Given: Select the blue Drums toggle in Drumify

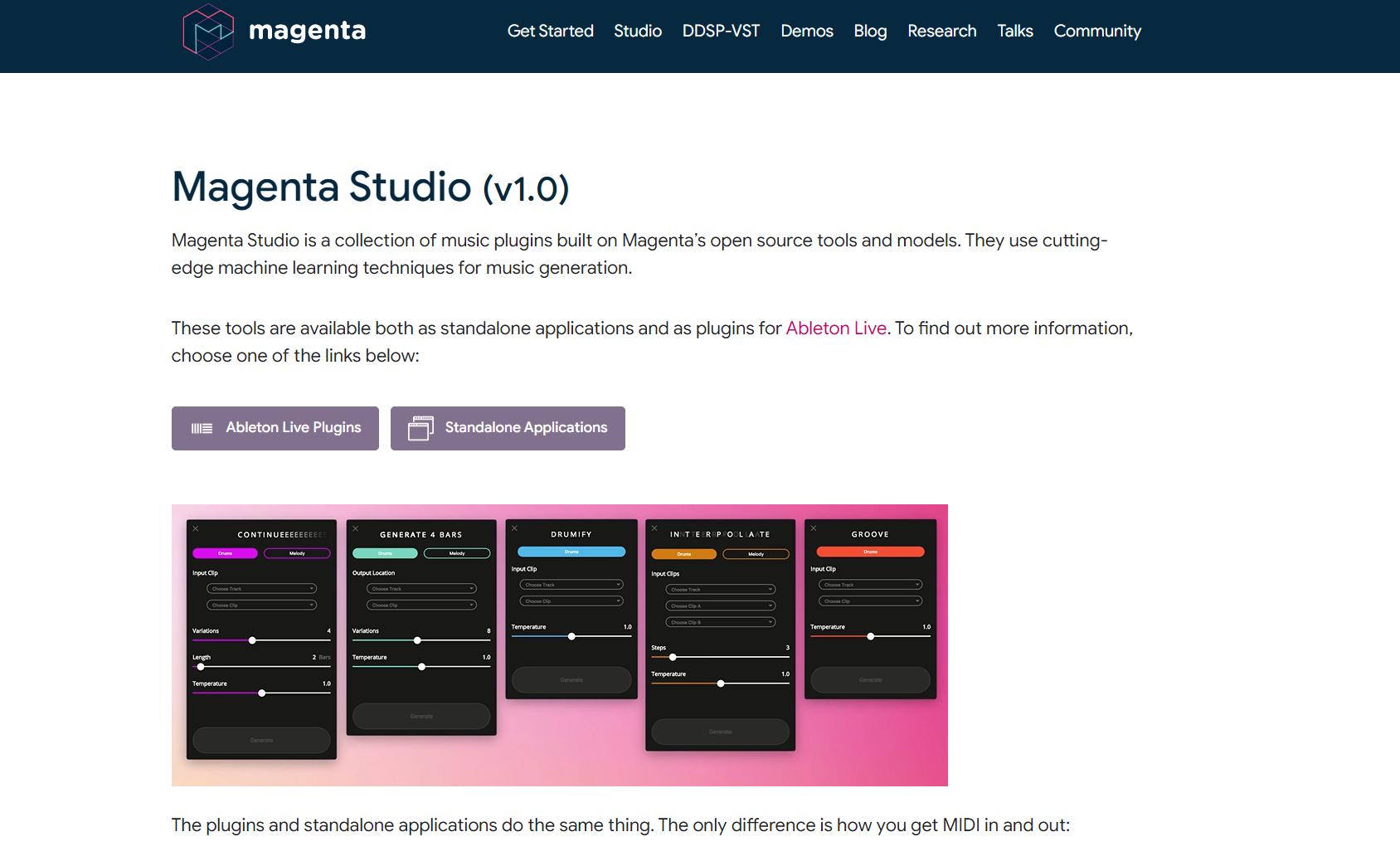Looking at the screenshot, I should 571,552.
